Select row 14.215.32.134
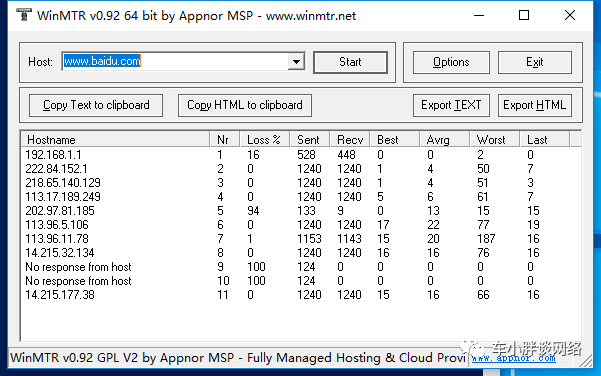Viewport: 601px width, 376px height. tap(300, 253)
